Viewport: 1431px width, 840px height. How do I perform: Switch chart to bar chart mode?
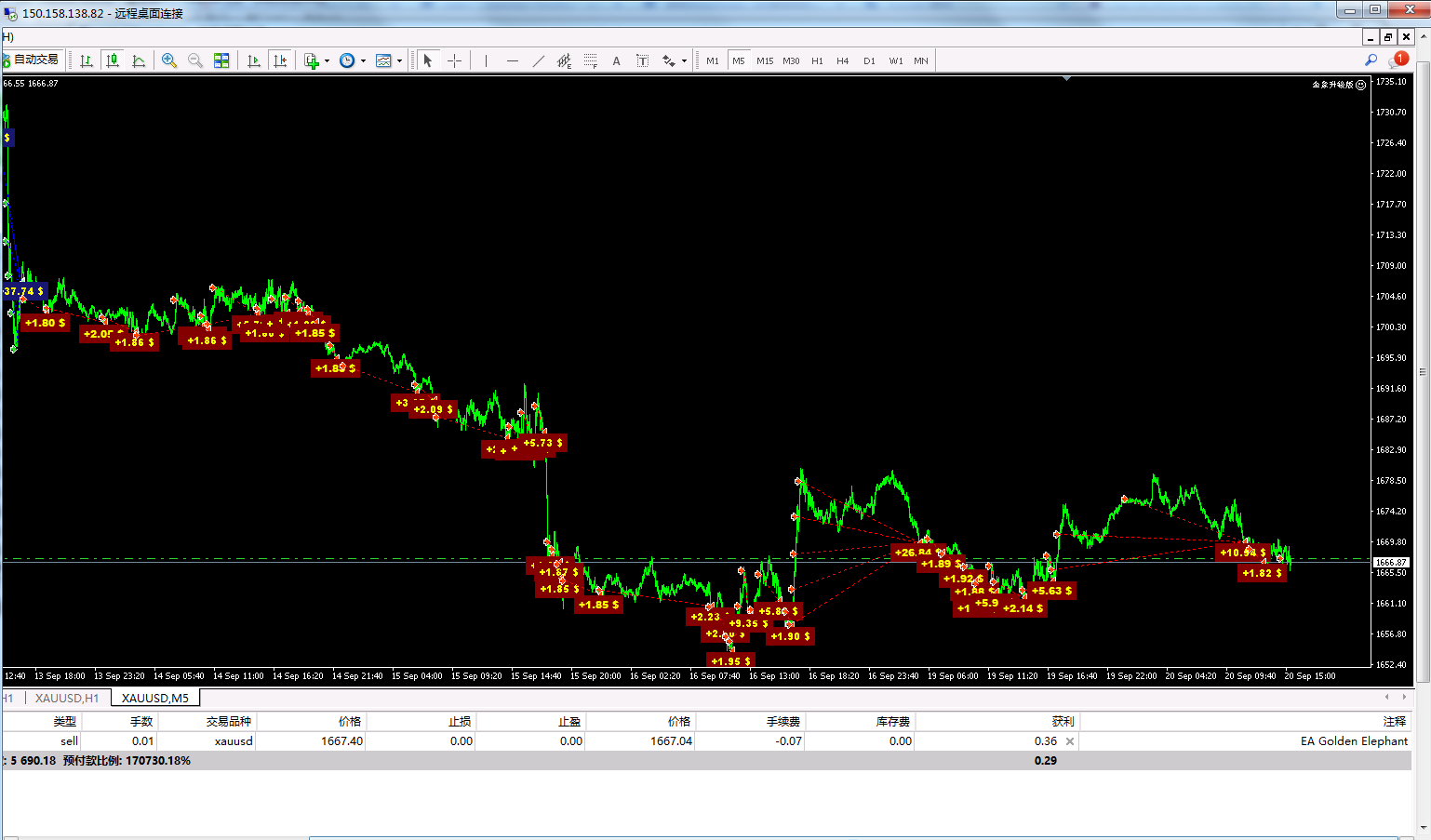pos(87,60)
